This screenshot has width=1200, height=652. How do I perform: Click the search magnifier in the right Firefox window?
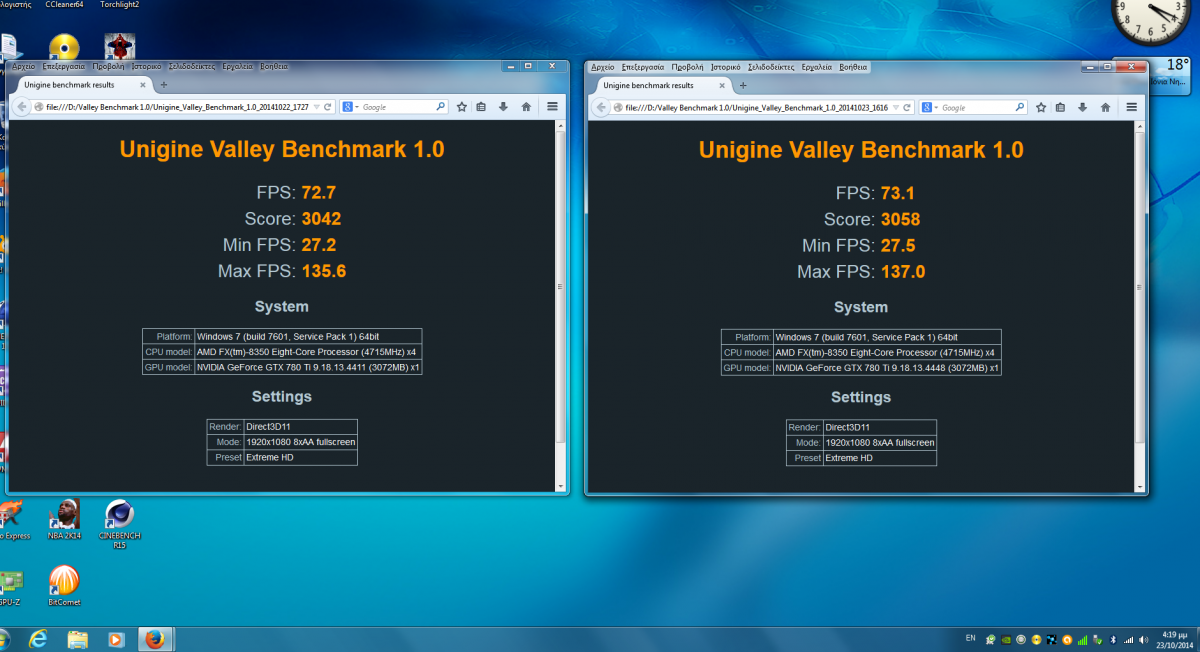[x=1020, y=107]
